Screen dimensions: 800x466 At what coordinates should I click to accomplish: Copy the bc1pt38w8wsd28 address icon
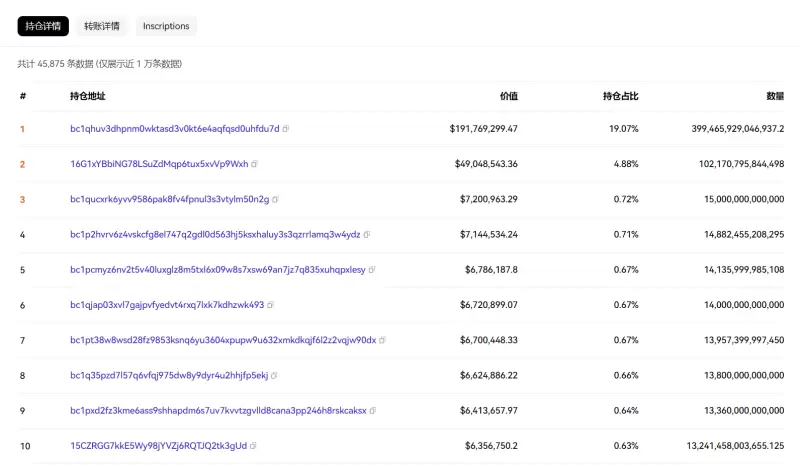pos(383,340)
